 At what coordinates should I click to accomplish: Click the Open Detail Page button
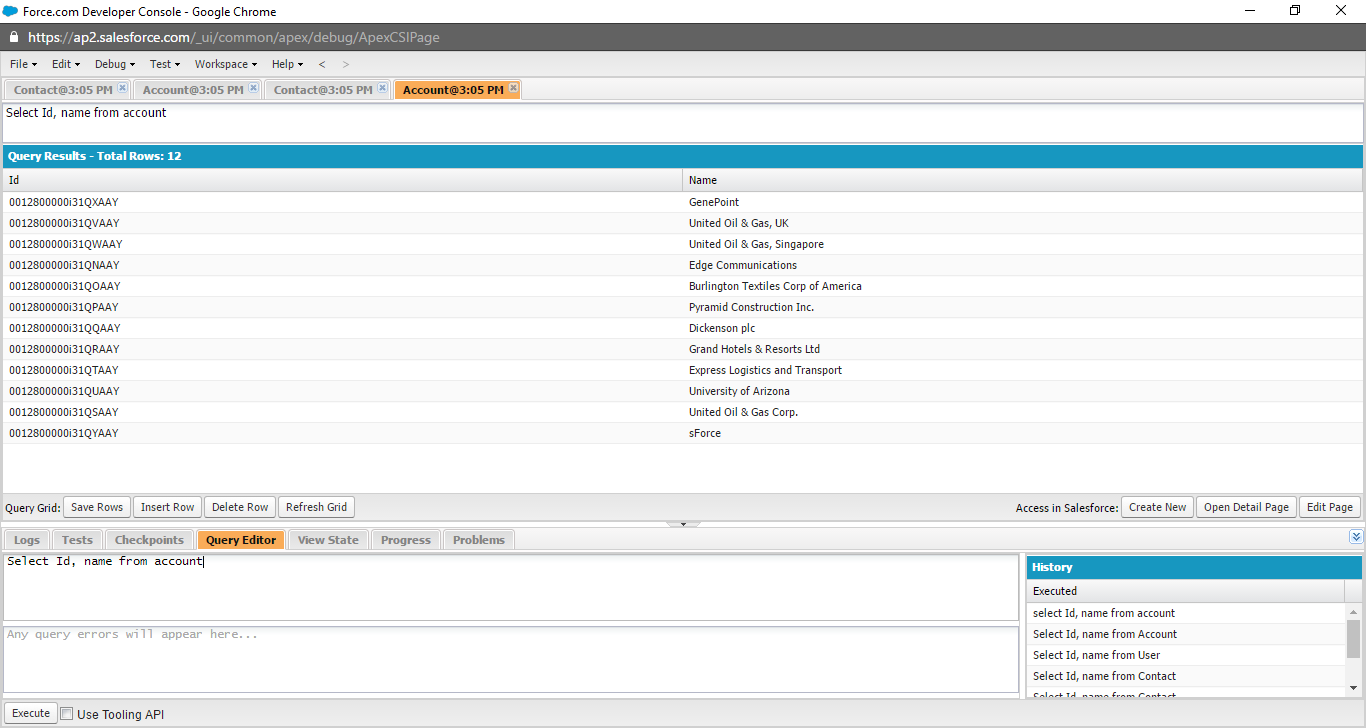1246,506
